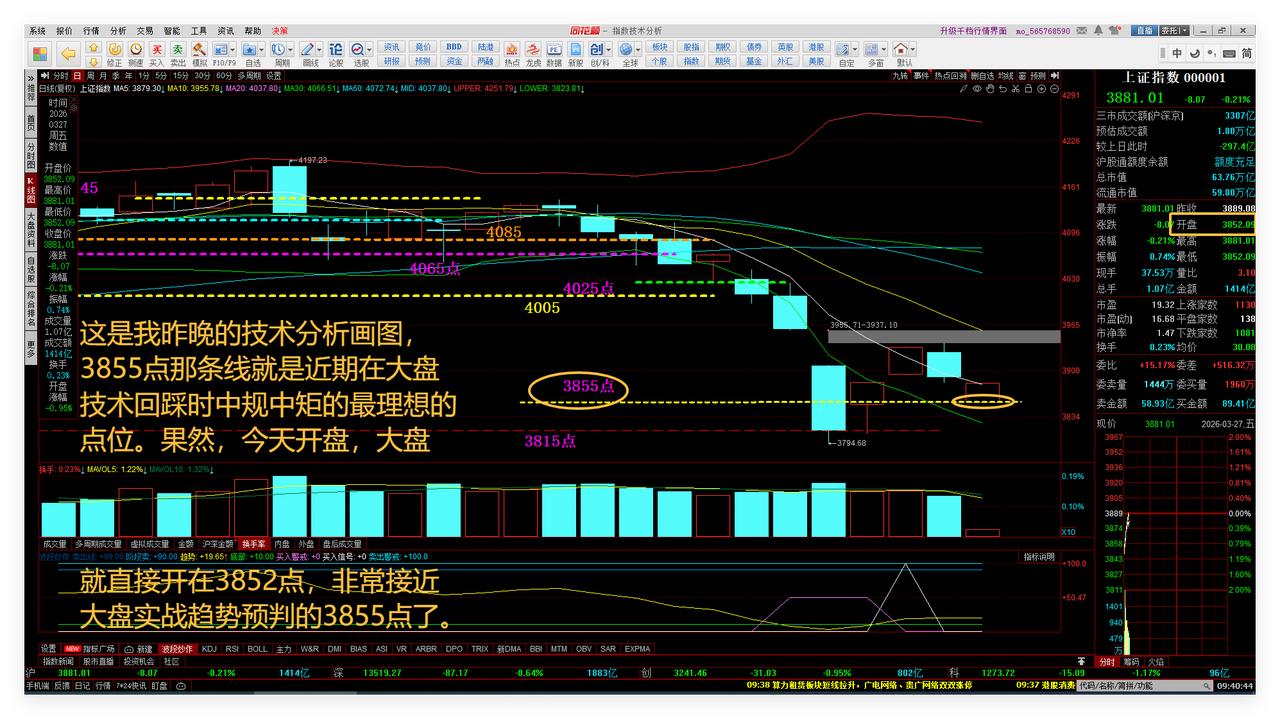Open the 委托 dropdown in title bar
Image resolution: width=1280 pixels, height=719 pixels.
1174,31
